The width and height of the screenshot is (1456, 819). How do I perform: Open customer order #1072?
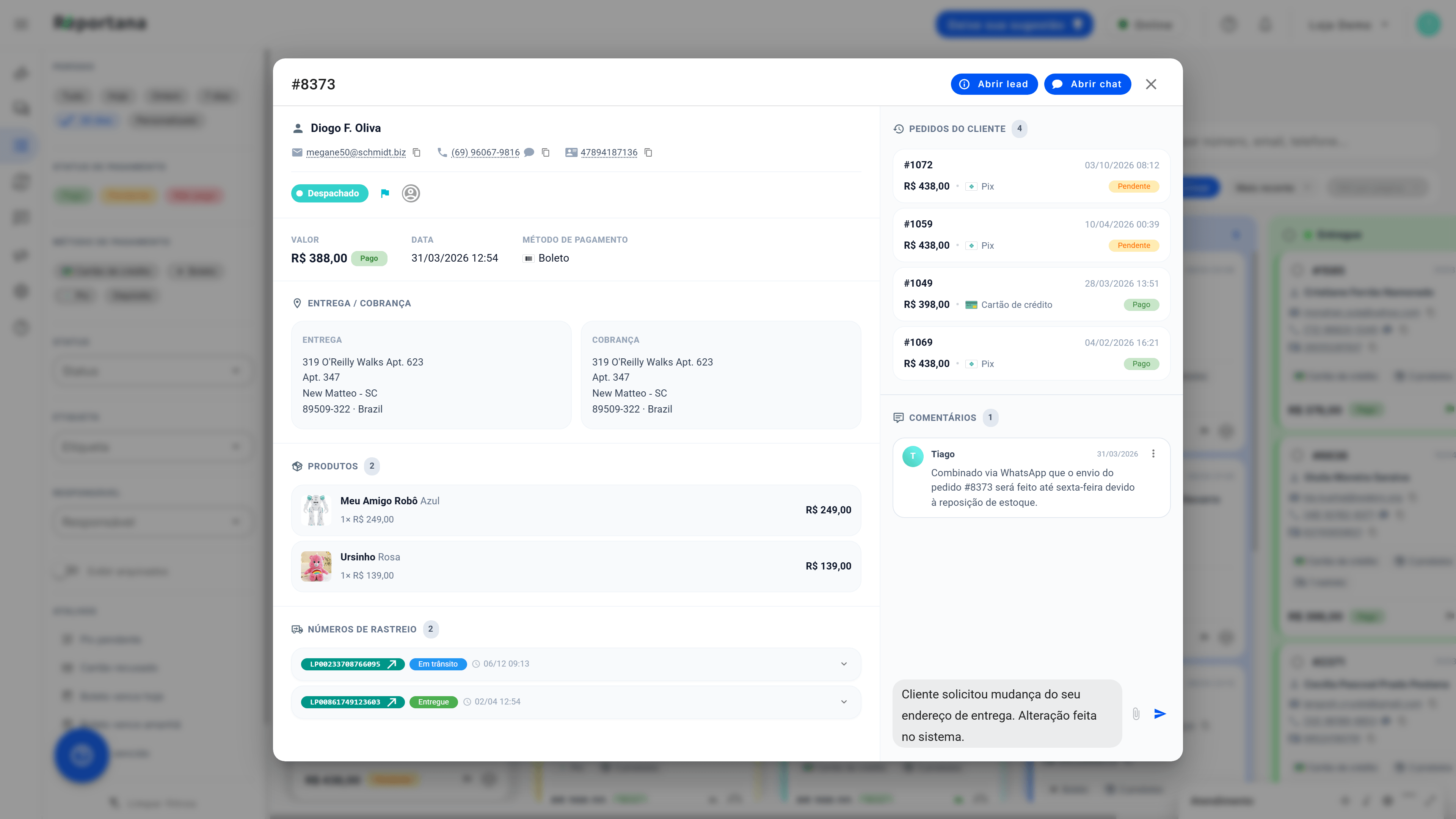coord(1031,176)
